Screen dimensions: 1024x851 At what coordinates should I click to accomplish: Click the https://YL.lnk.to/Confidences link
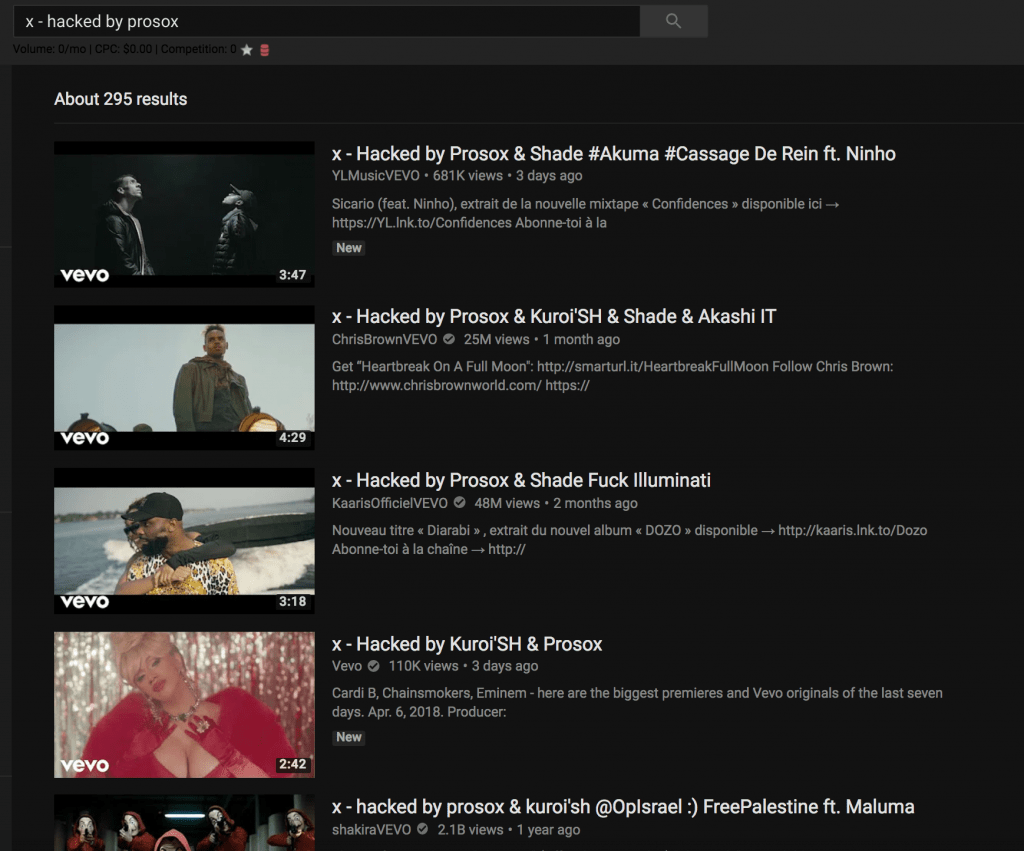click(405, 223)
